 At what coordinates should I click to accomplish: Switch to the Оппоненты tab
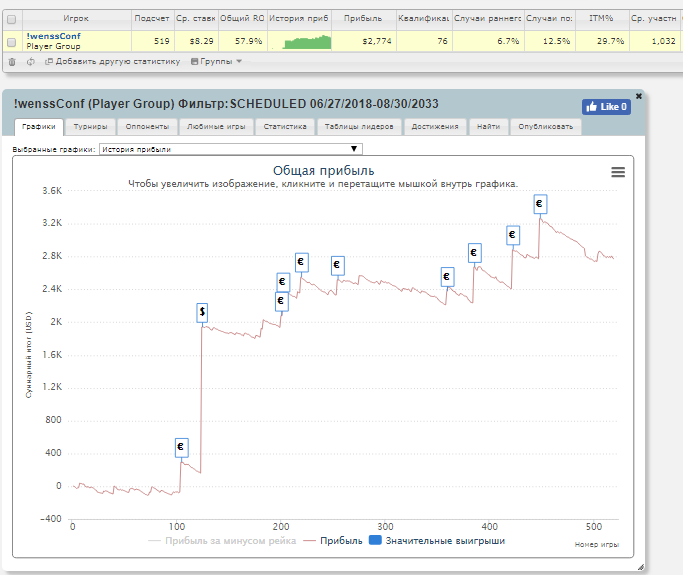147,127
